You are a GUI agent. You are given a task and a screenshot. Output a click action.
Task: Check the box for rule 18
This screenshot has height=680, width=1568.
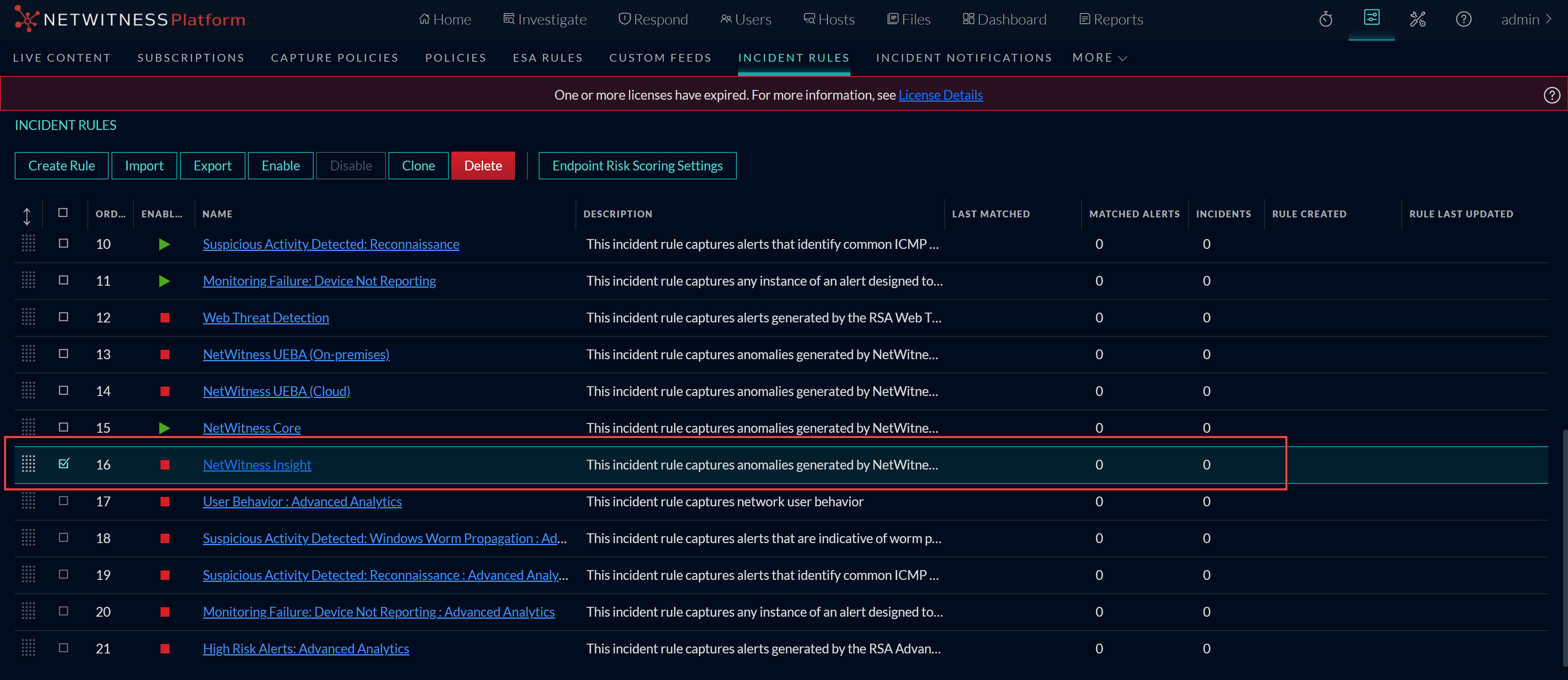click(x=63, y=537)
